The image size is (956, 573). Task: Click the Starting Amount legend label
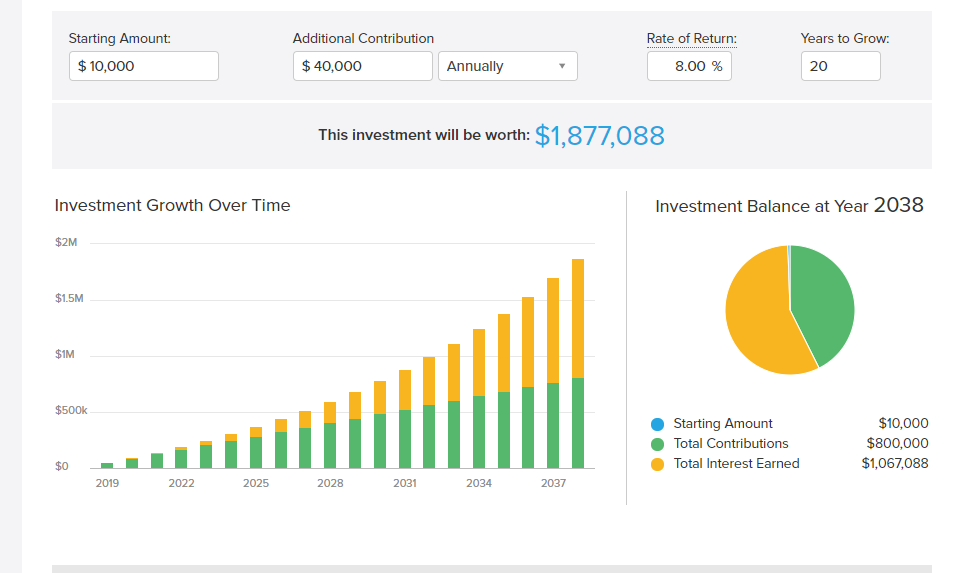pyautogui.click(x=722, y=424)
